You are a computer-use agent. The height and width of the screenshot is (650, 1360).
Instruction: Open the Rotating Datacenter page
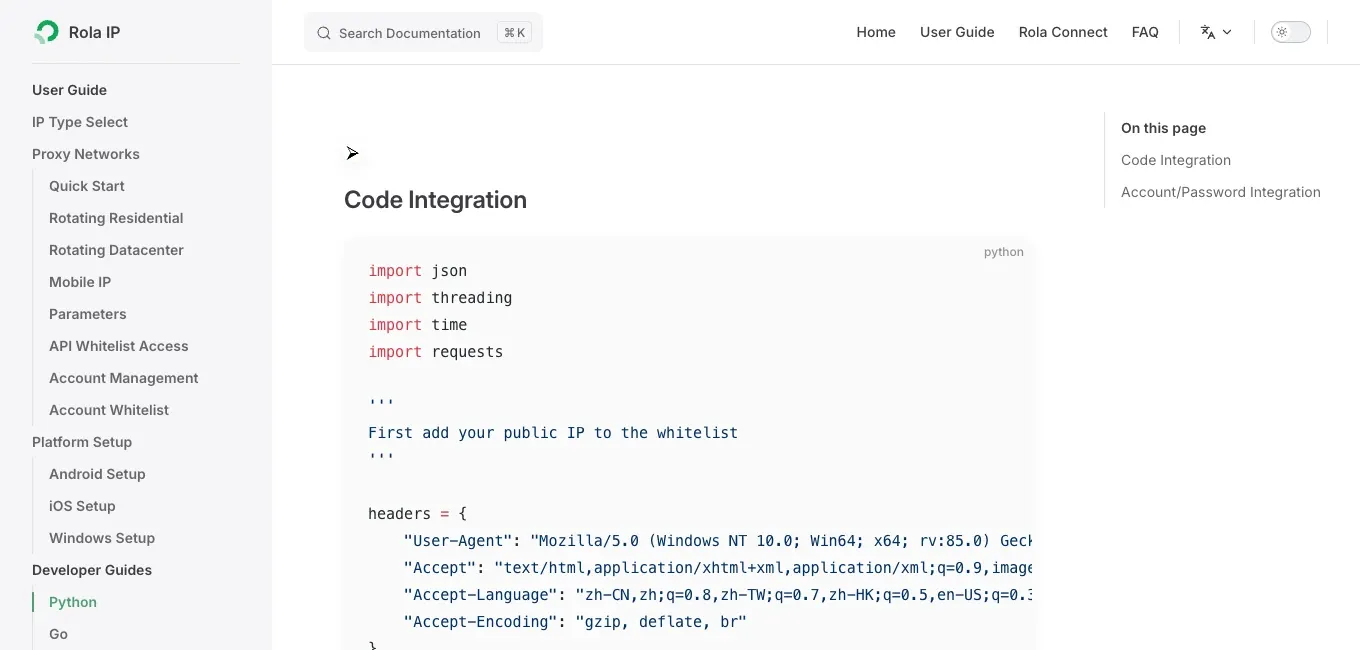pyautogui.click(x=116, y=250)
